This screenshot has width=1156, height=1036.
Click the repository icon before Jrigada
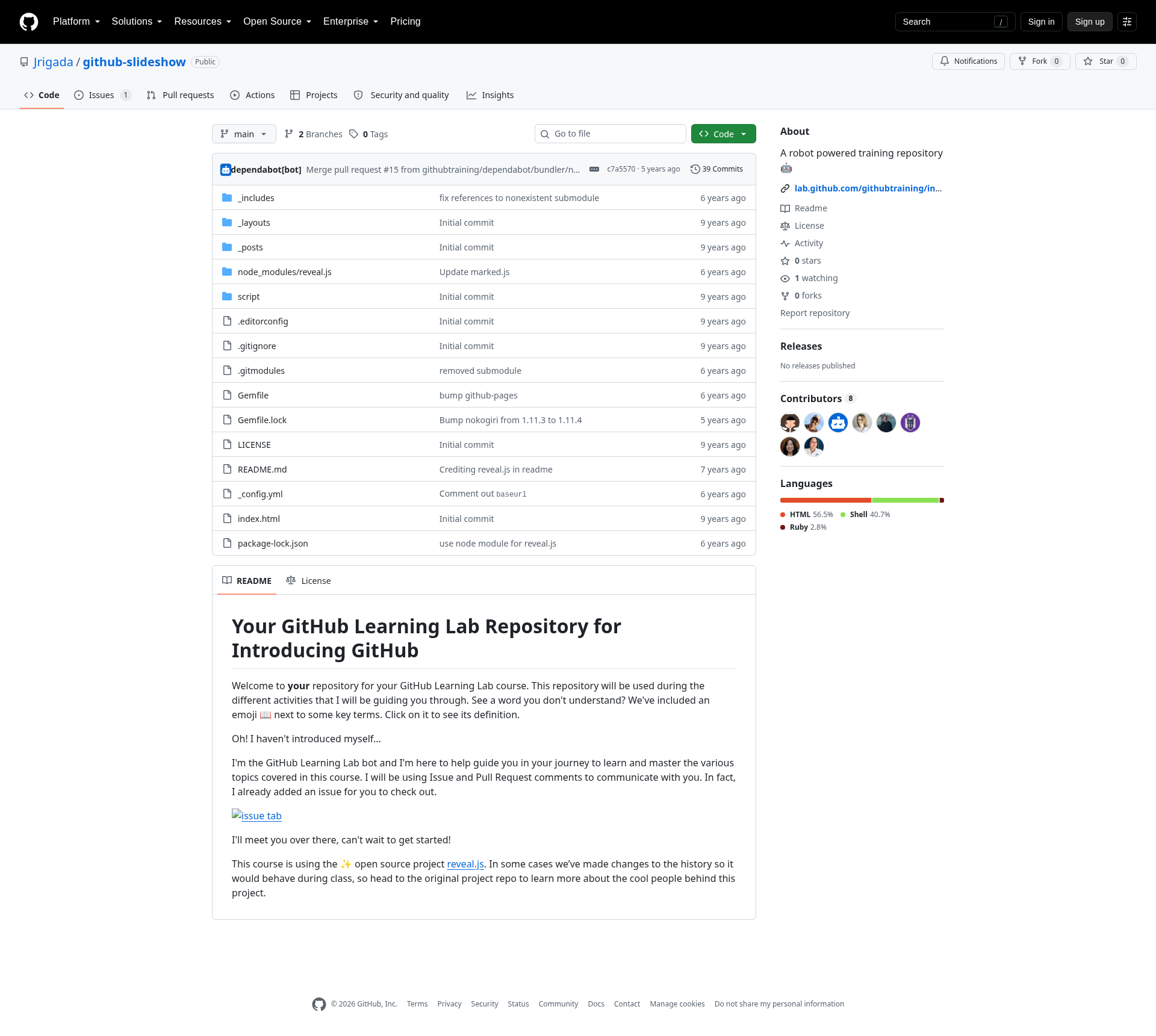pos(24,62)
